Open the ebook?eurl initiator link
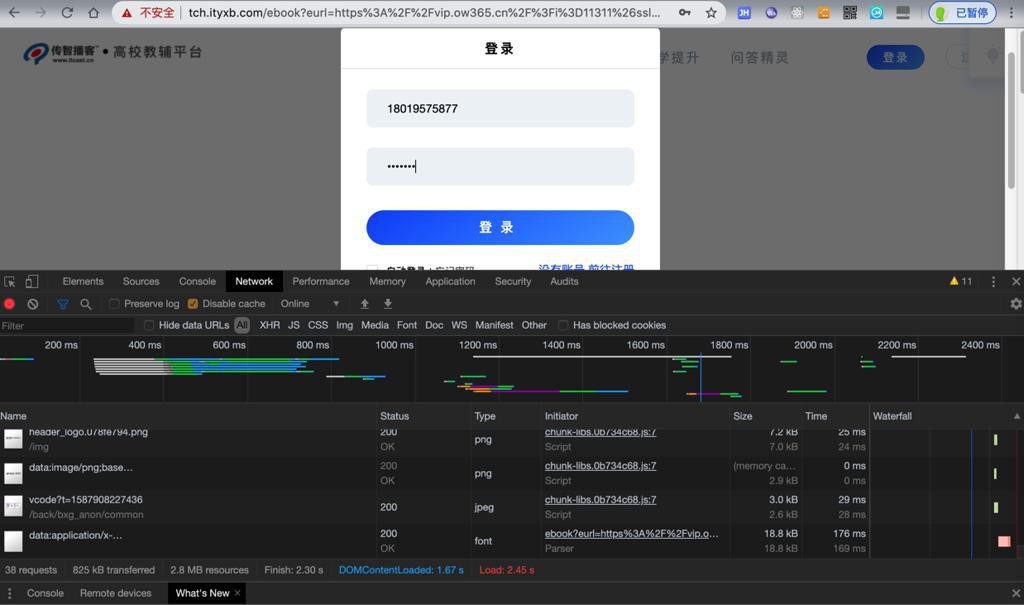The image size is (1024, 605). click(x=632, y=534)
